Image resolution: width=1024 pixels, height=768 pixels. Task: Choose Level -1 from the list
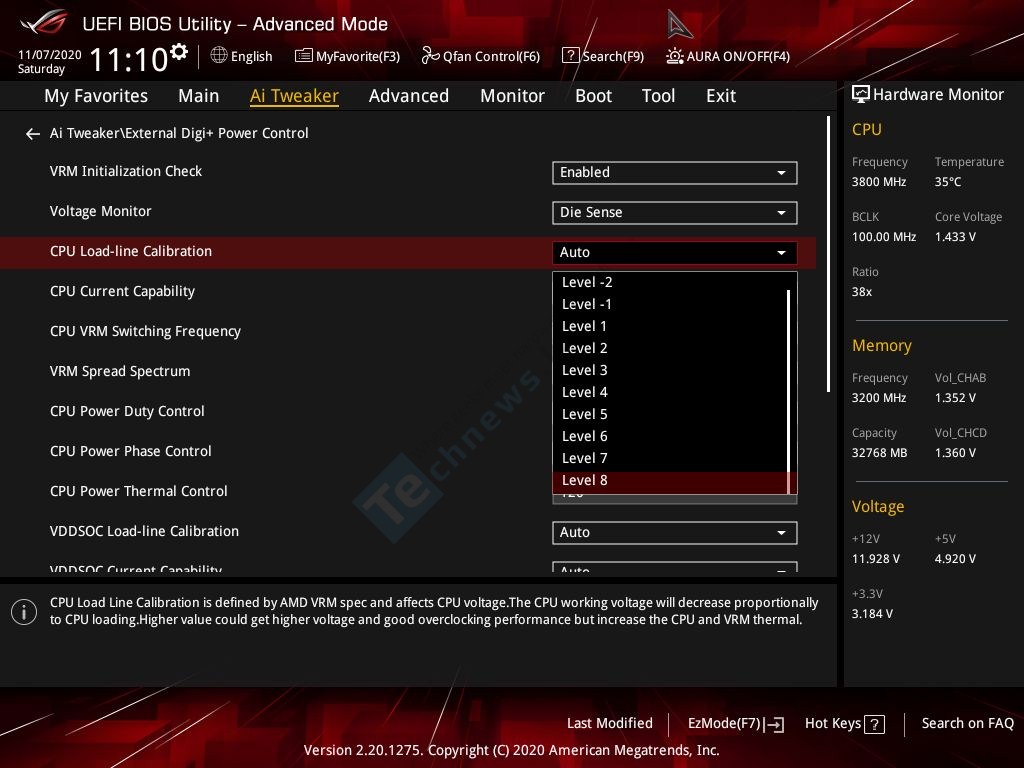[x=670, y=304]
